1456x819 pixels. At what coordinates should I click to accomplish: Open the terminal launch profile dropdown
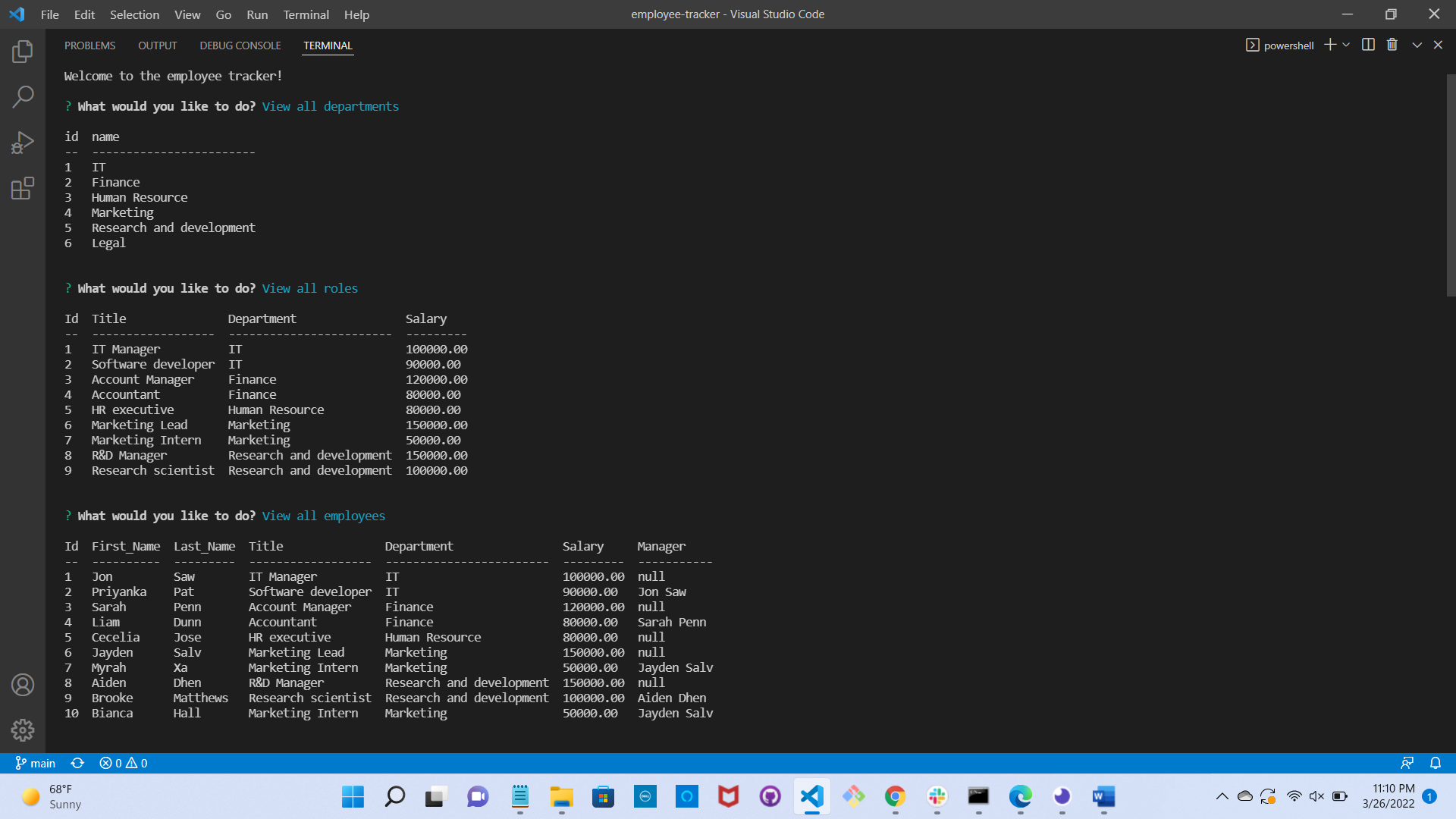click(x=1346, y=45)
